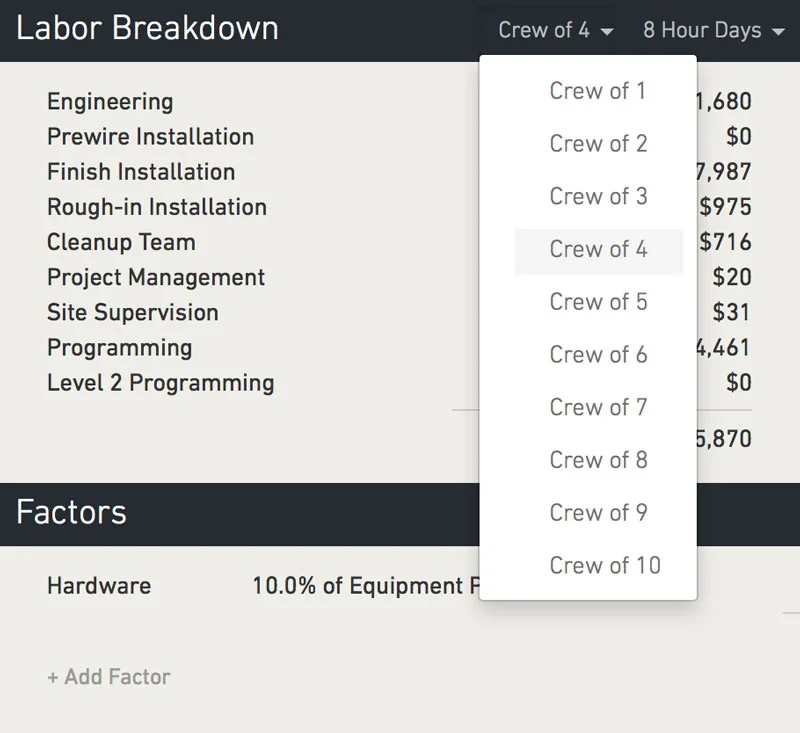Viewport: 800px width, 733px height.
Task: Click the Finish Installation row
Action: point(399,172)
